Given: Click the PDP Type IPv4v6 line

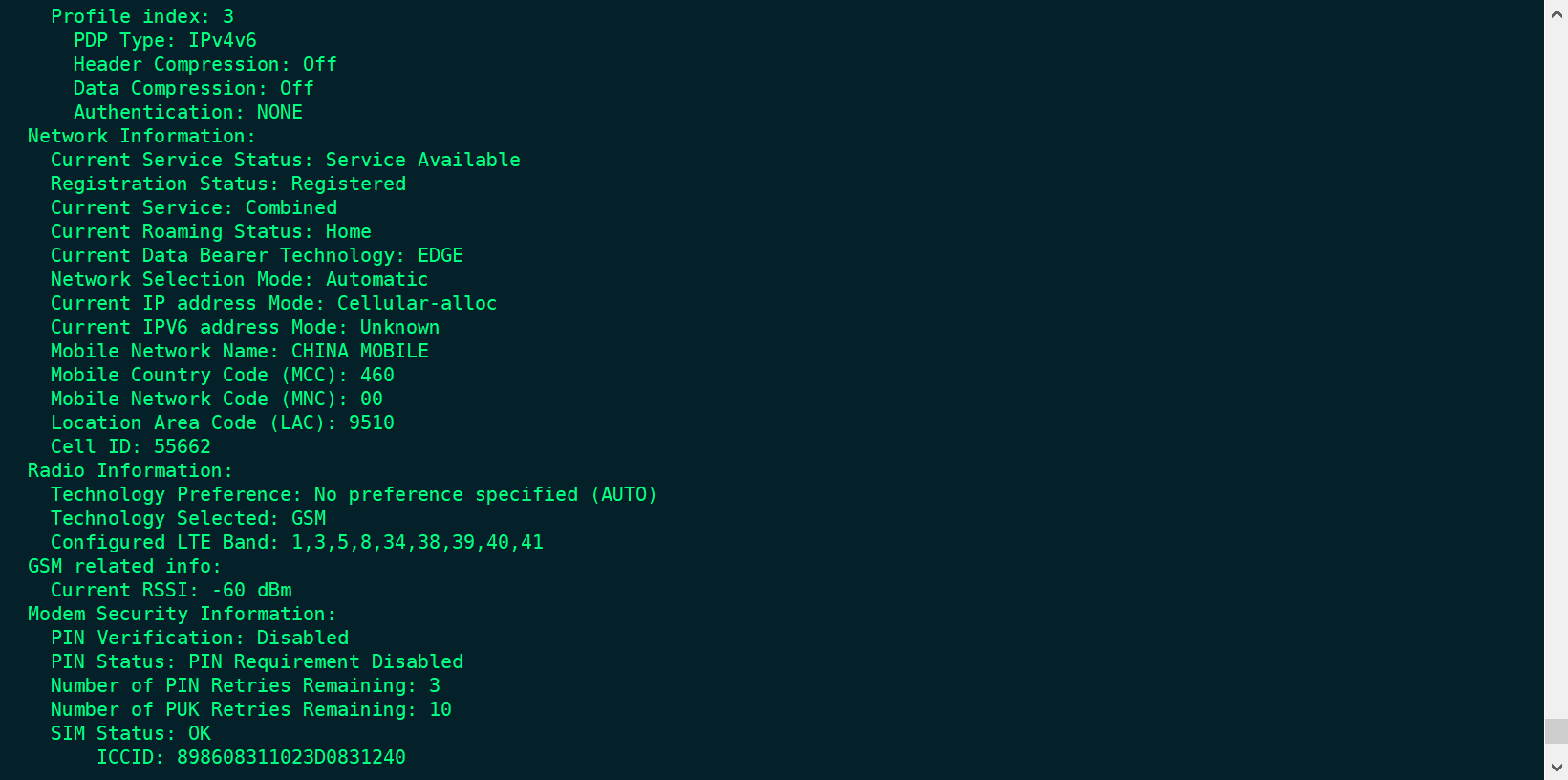Looking at the screenshot, I should coord(165,40).
